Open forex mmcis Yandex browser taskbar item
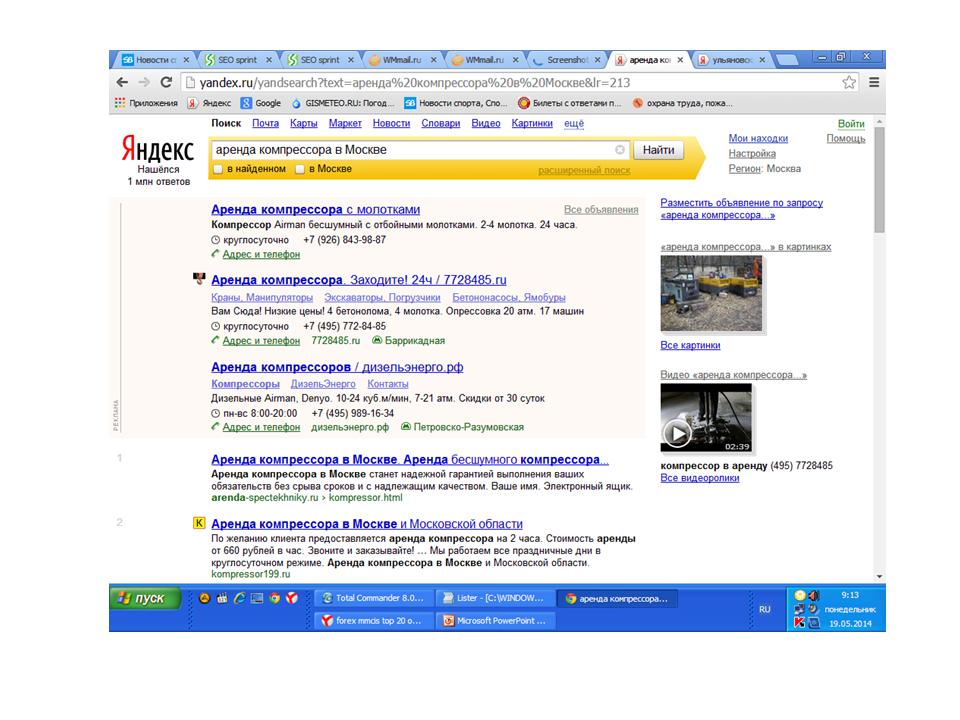Screen dimensions: 960x720 pyautogui.click(x=373, y=621)
